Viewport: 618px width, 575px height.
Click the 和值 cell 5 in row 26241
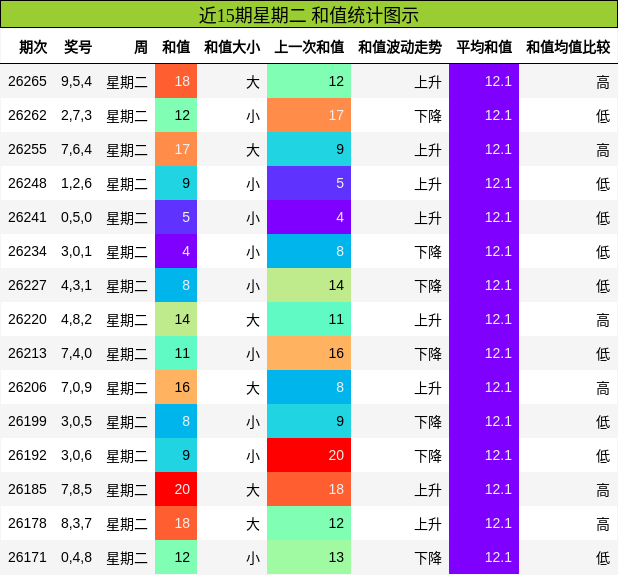pos(176,217)
